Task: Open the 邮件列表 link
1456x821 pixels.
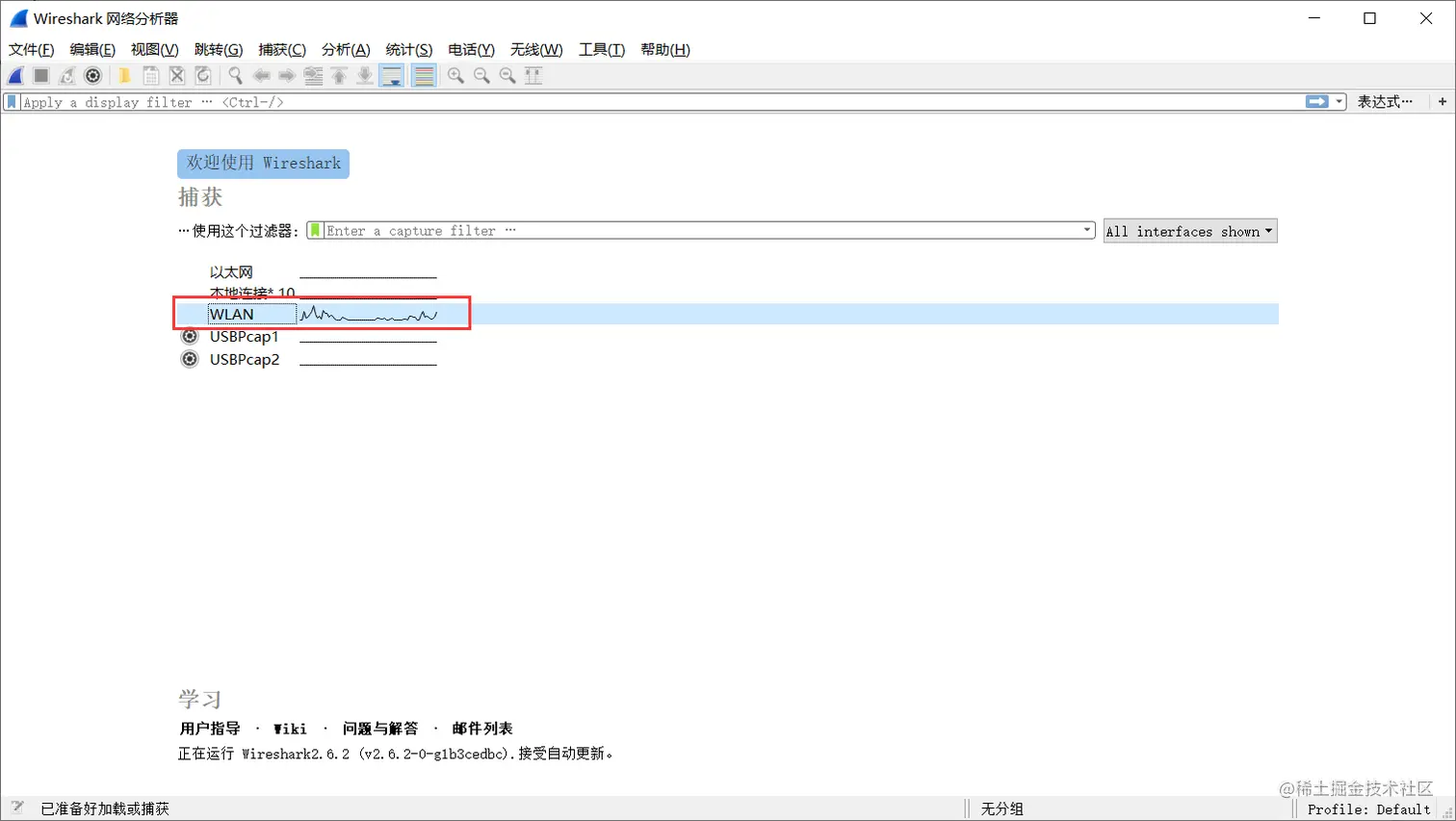Action: pos(482,729)
